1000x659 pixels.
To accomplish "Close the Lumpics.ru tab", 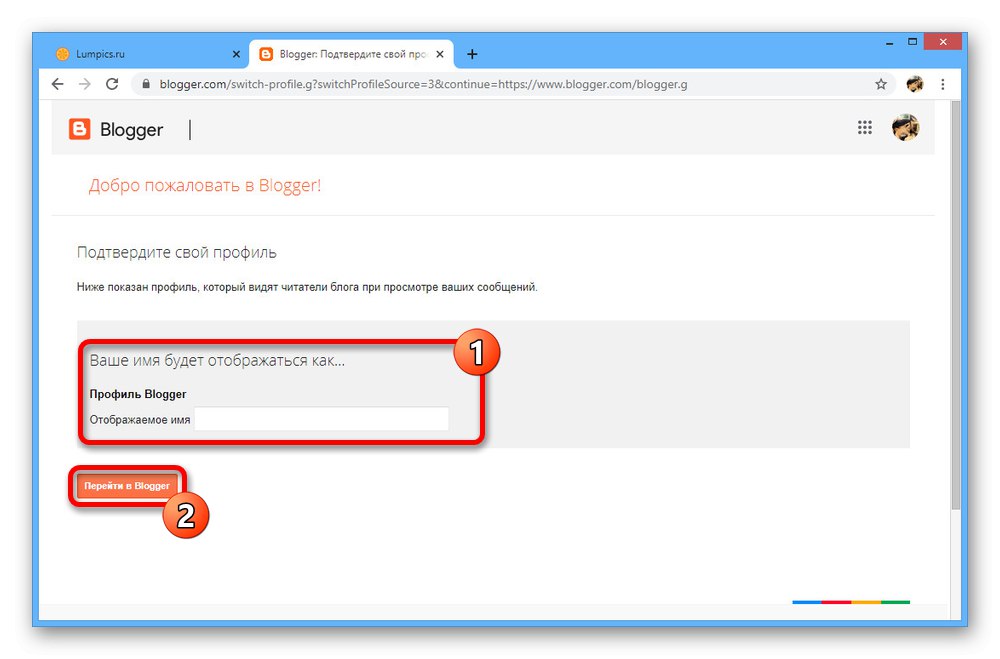I will point(236,54).
